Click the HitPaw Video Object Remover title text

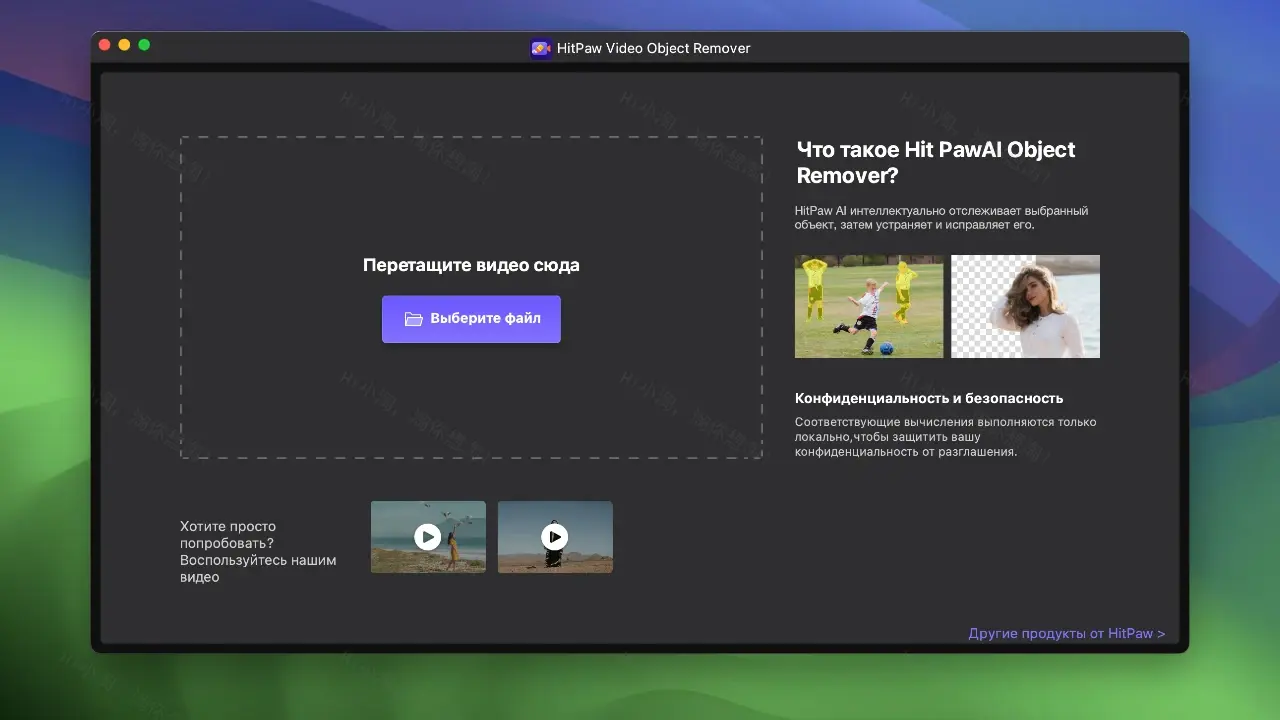pos(655,48)
